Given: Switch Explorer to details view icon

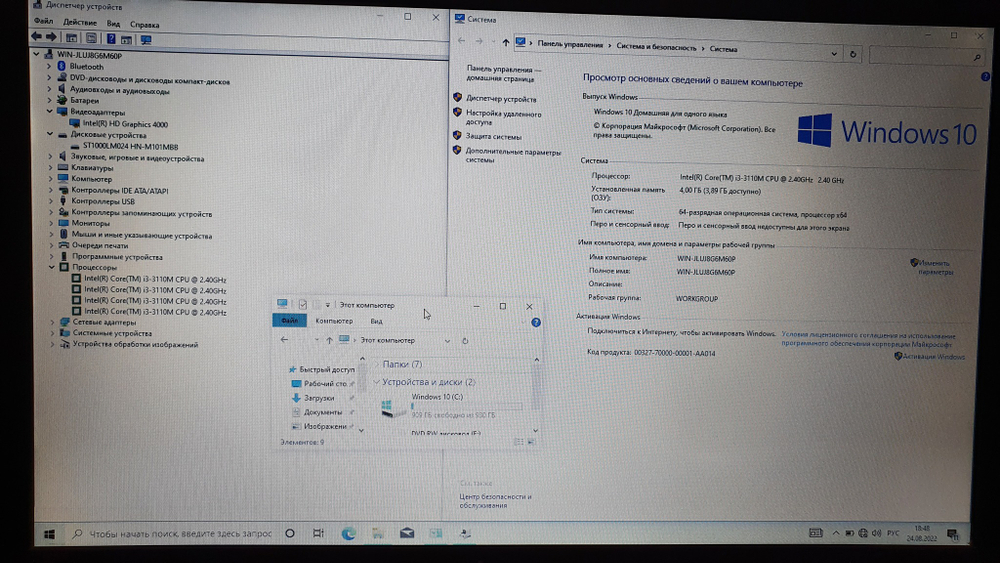Looking at the screenshot, I should pyautogui.click(x=518, y=442).
